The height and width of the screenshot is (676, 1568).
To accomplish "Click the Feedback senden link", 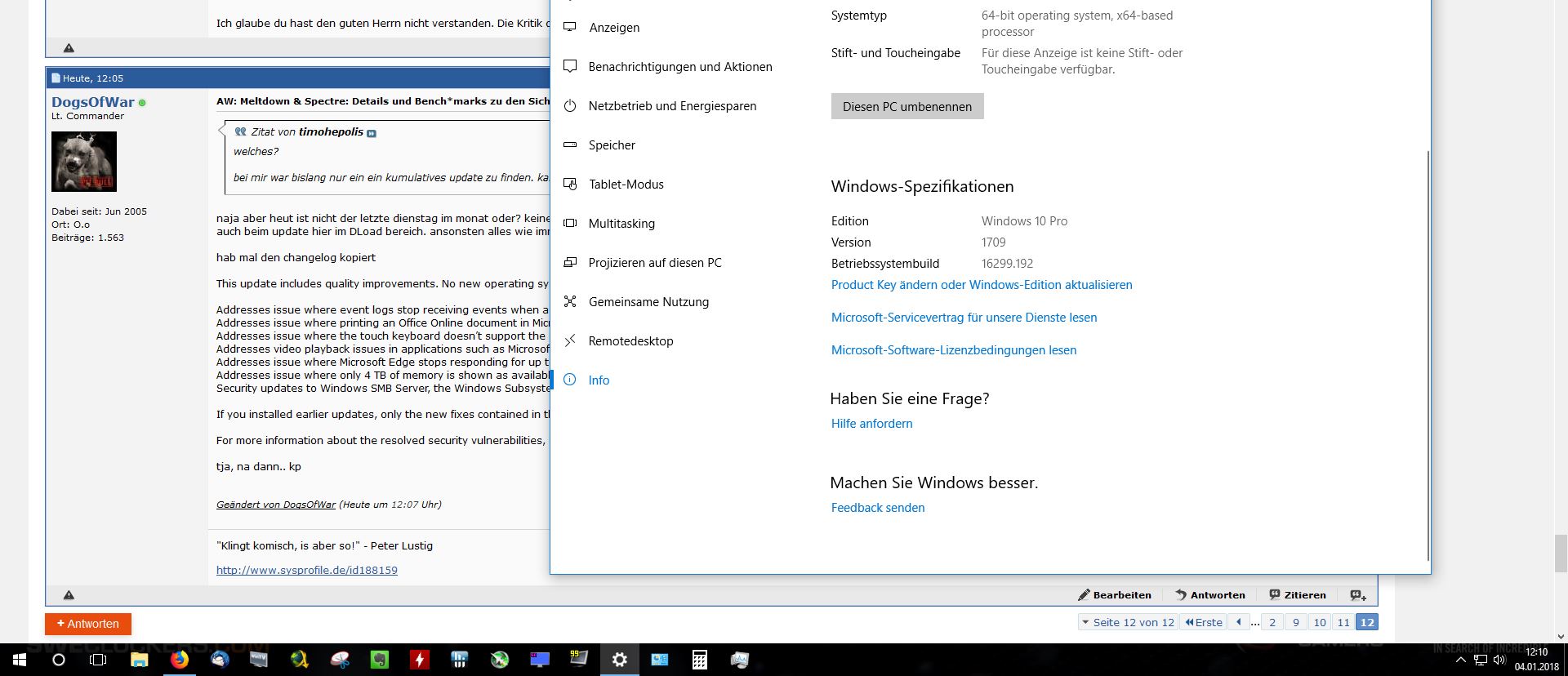I will click(878, 508).
